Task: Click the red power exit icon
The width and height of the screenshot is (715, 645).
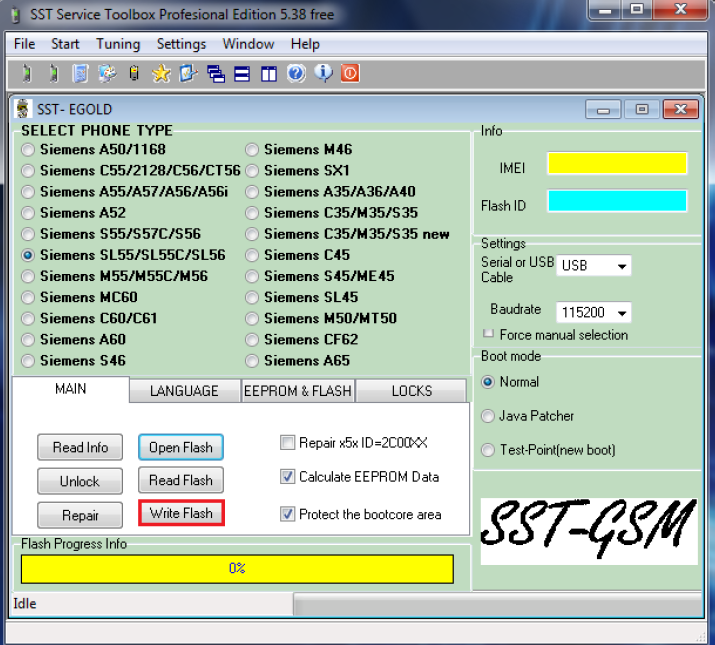Action: click(x=350, y=73)
